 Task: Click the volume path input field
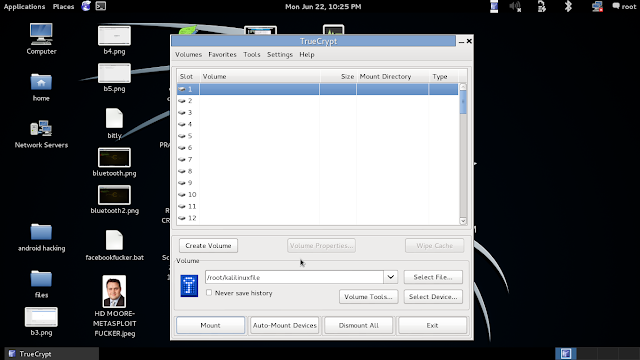[294, 277]
